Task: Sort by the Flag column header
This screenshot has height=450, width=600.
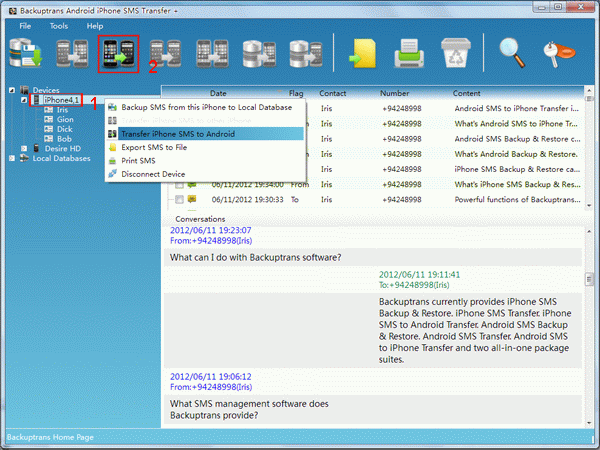Action: [296, 93]
